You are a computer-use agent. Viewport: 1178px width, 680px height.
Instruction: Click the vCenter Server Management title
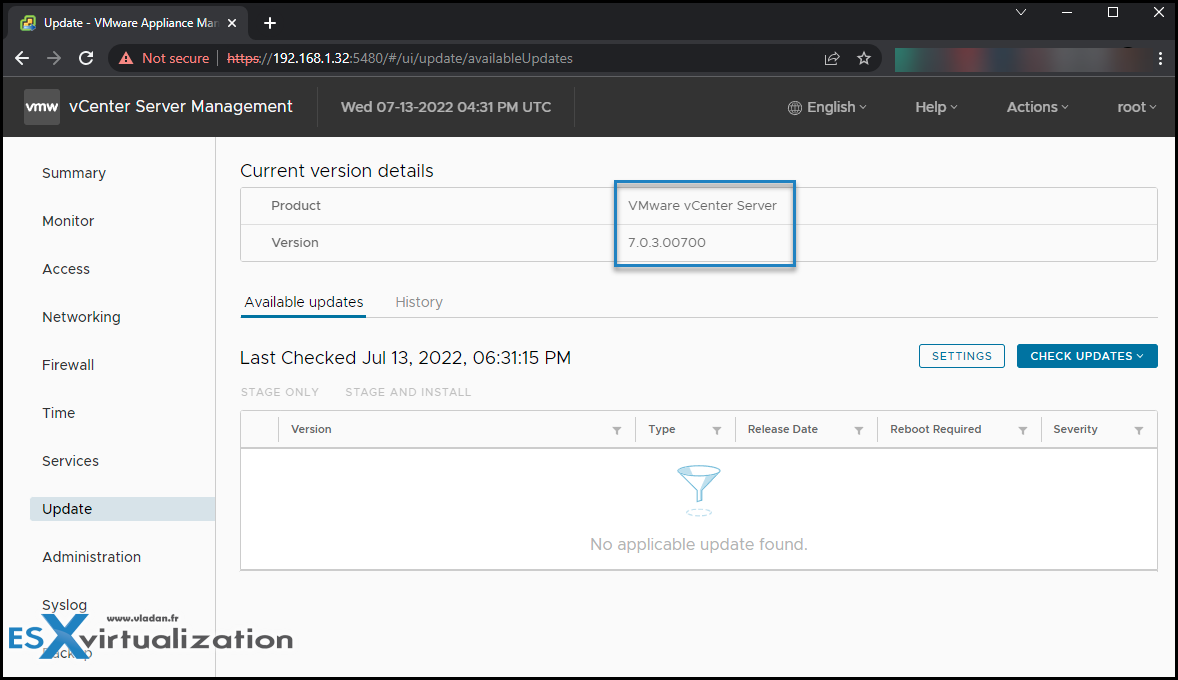[x=180, y=107]
